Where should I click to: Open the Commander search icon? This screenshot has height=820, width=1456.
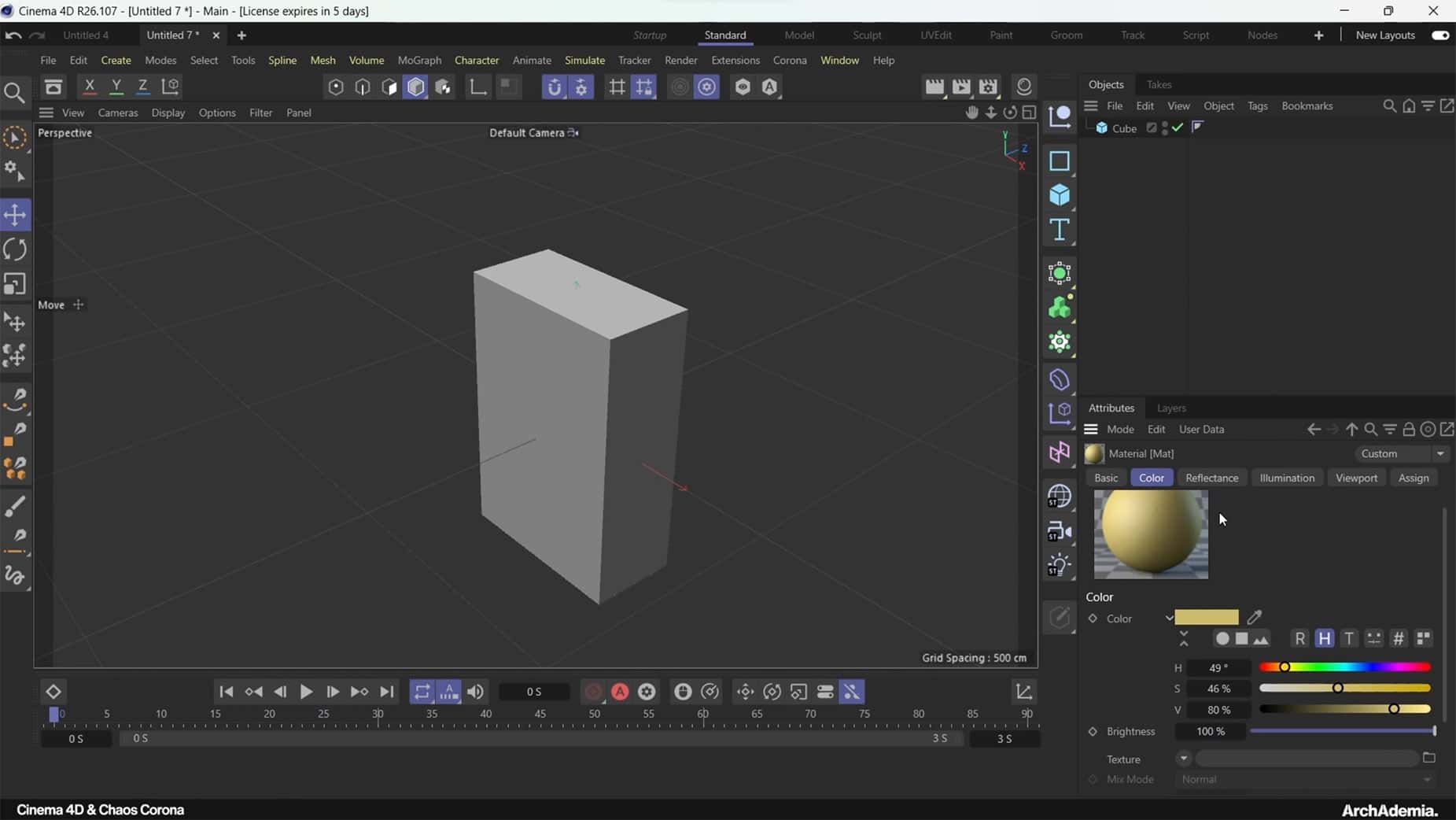pos(14,93)
